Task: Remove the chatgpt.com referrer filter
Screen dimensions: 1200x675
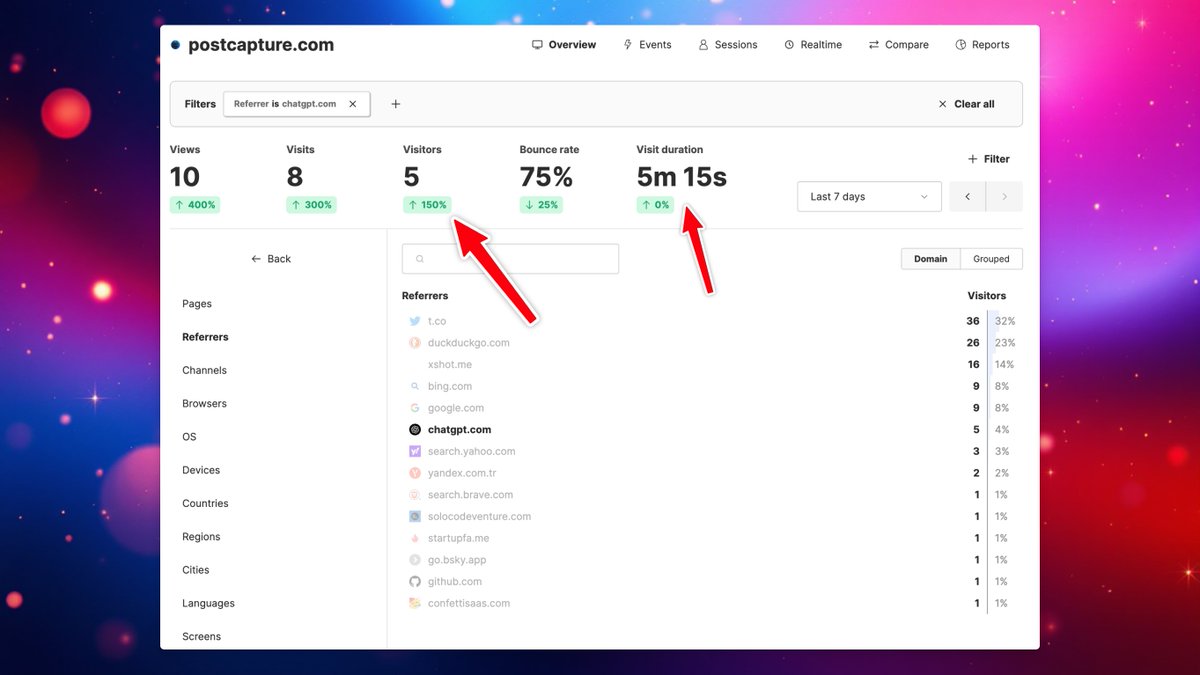Action: tap(353, 104)
